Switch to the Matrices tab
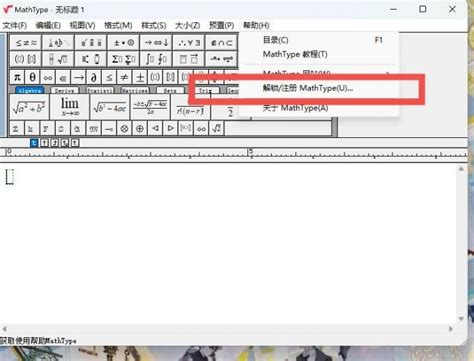Screen dimensions: 474x361 [135, 90]
